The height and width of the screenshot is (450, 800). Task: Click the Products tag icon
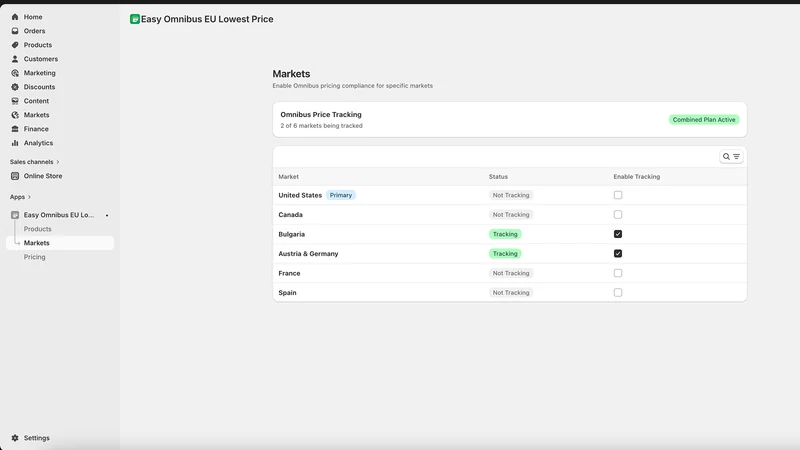point(15,45)
